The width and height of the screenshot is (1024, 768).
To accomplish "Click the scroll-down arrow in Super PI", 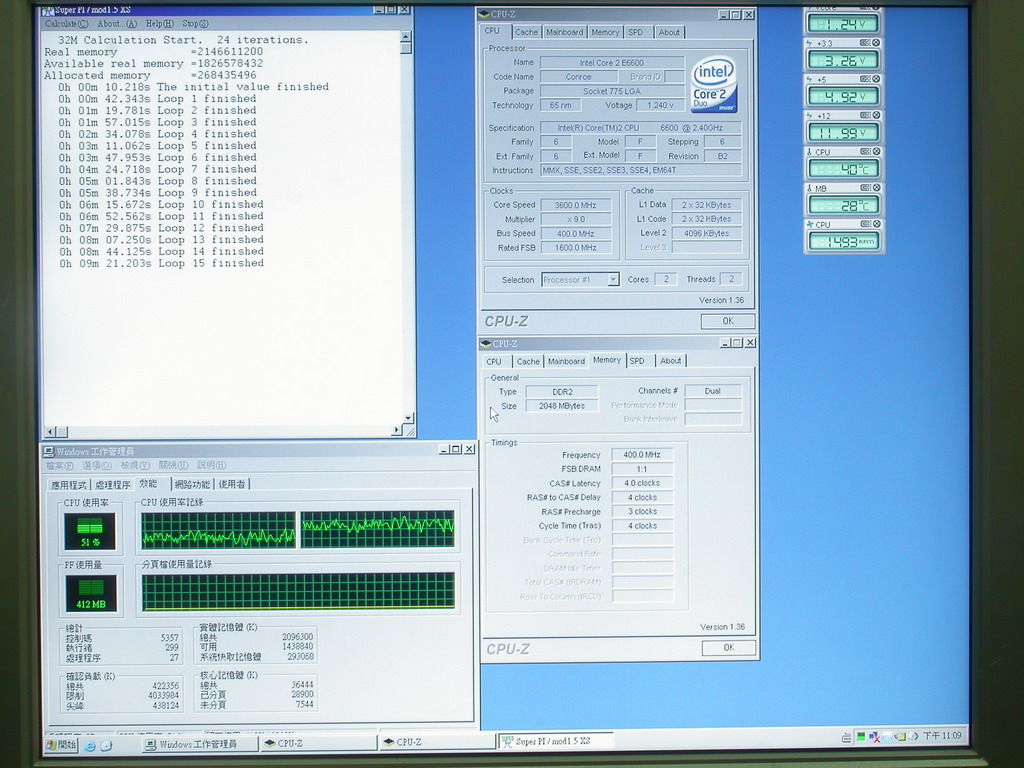I will coord(408,418).
